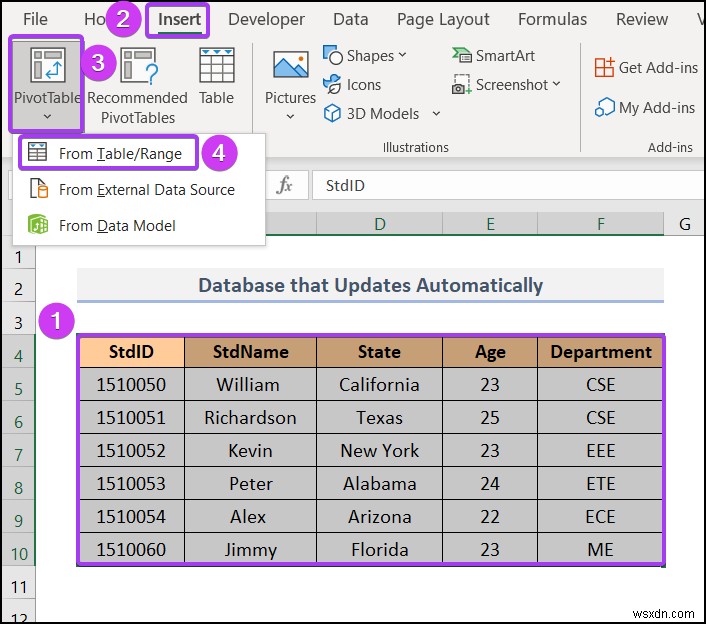
Task: Click the From Table/Range table icon
Action: tap(37, 152)
